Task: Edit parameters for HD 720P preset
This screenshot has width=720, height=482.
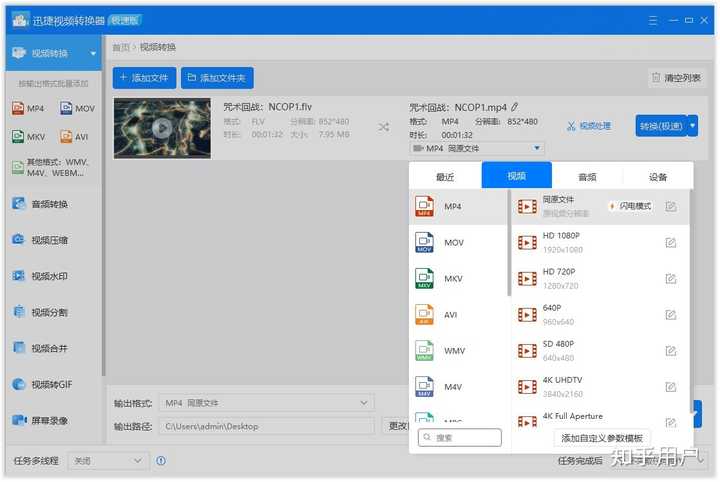Action: point(671,279)
